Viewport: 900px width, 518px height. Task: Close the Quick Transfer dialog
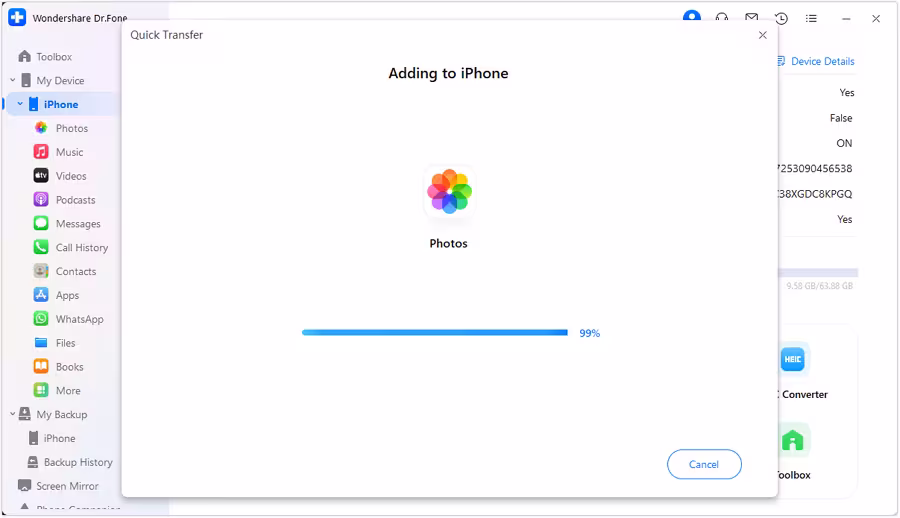click(763, 35)
